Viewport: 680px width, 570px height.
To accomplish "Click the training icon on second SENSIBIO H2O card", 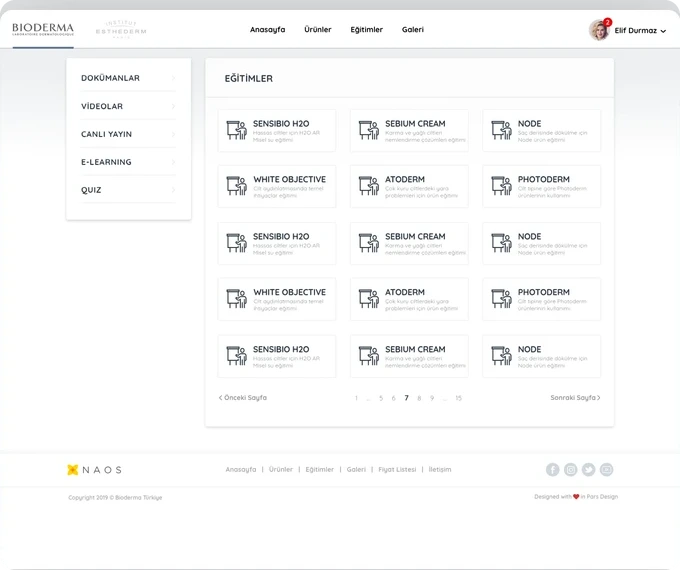I will coord(236,243).
